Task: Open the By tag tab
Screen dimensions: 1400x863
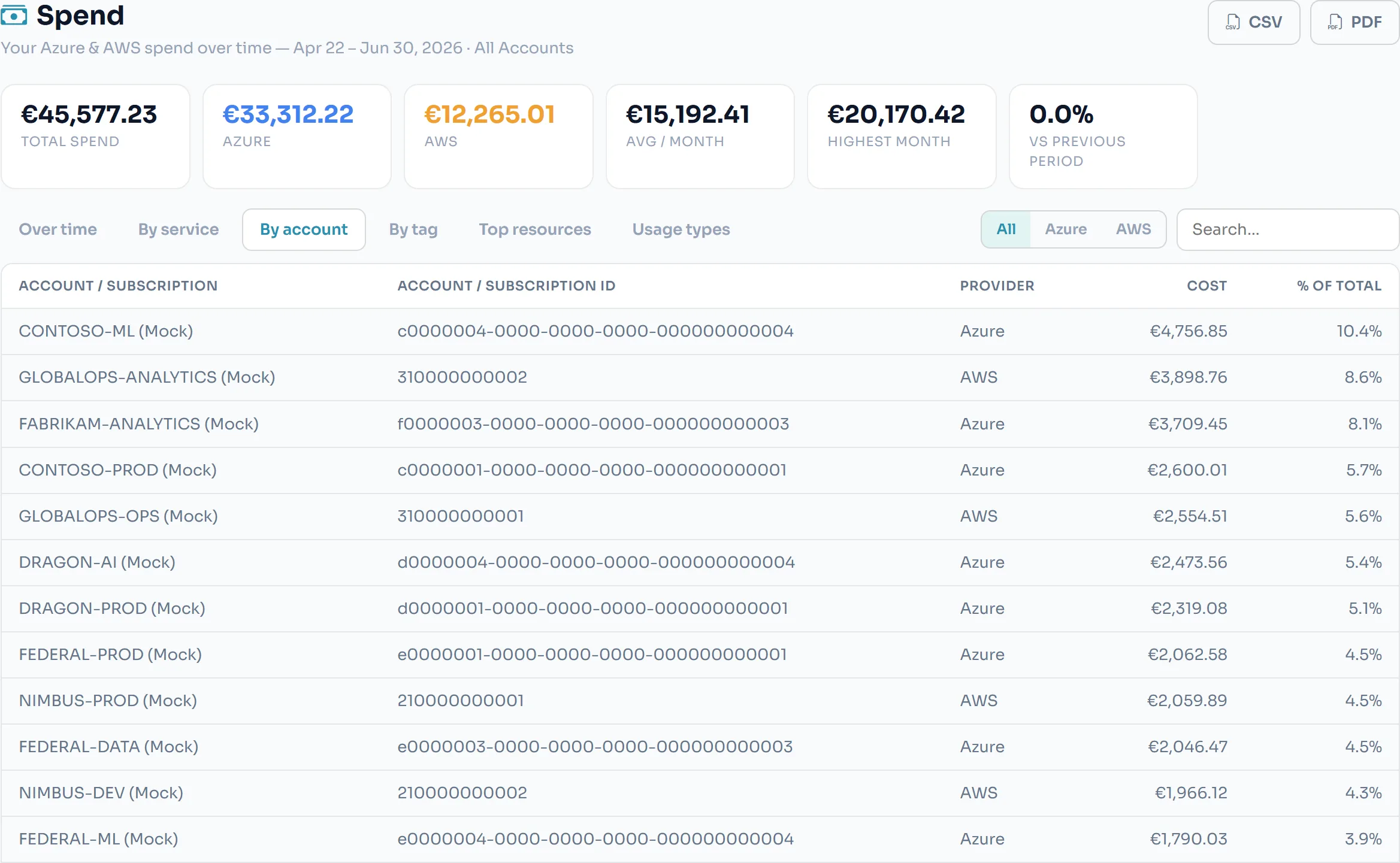Action: [413, 229]
